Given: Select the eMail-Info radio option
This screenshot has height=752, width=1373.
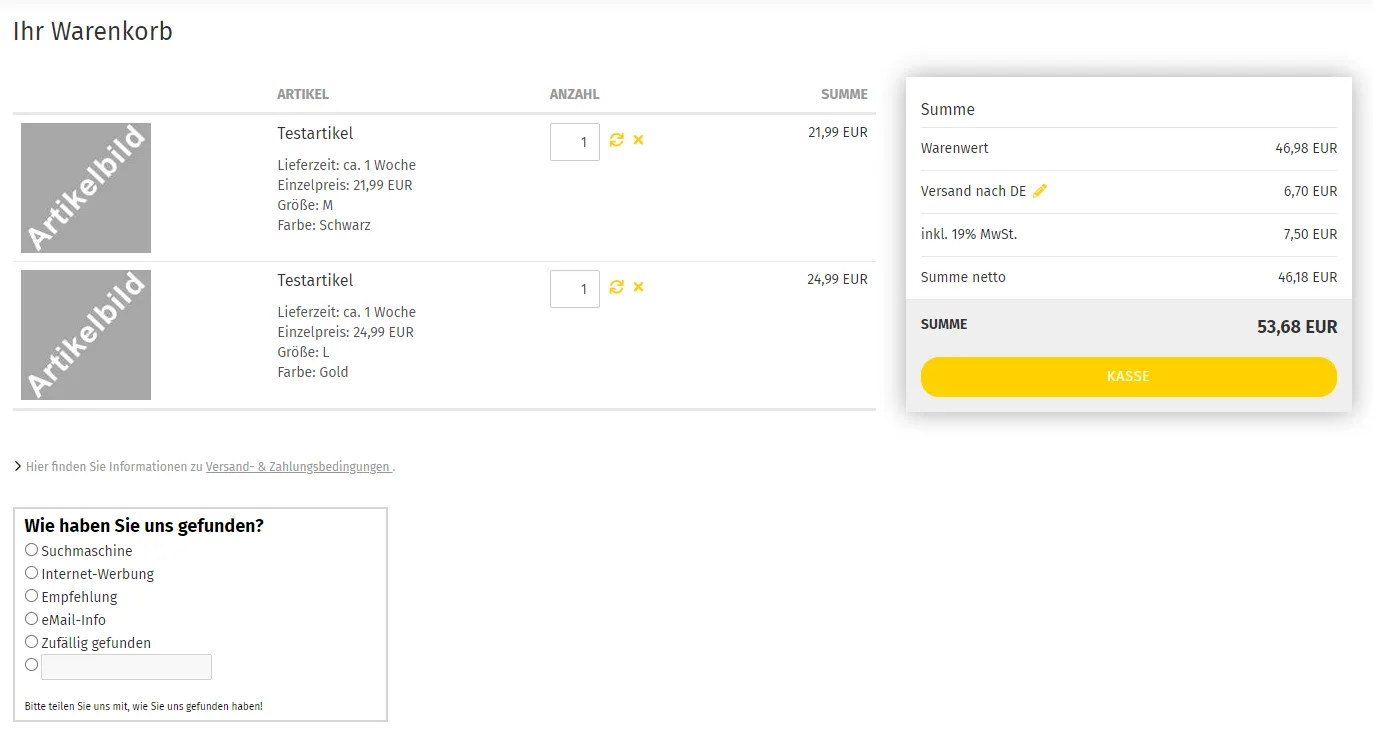Looking at the screenshot, I should [32, 619].
